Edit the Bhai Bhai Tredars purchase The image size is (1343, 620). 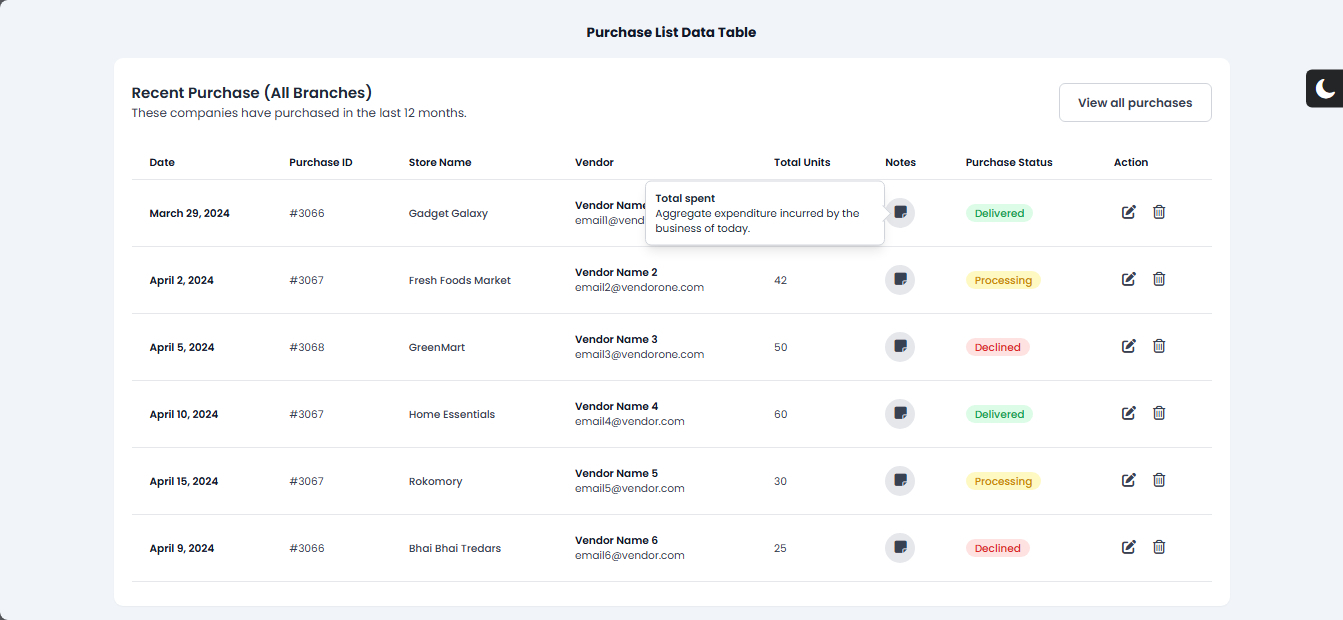point(1128,547)
